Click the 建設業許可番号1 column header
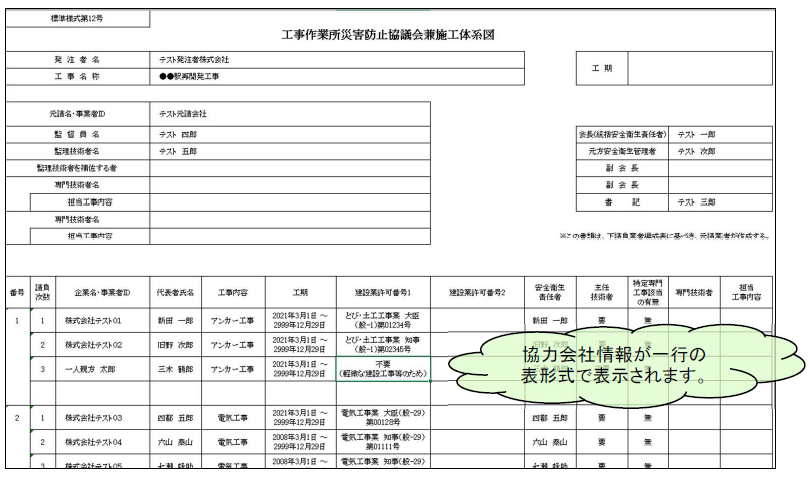This screenshot has width=810, height=480. coord(383,292)
